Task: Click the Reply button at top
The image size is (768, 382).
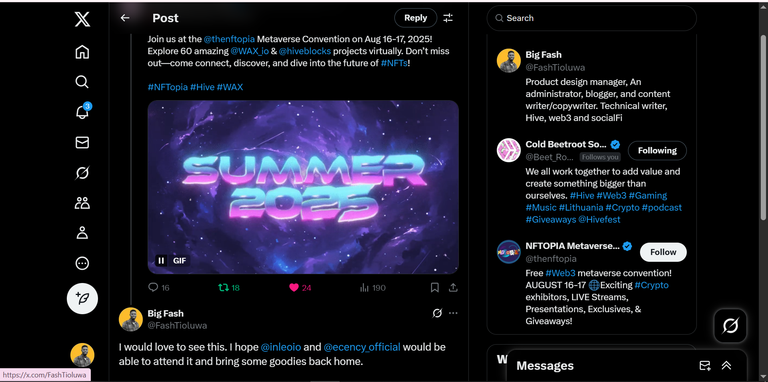Action: click(x=415, y=18)
